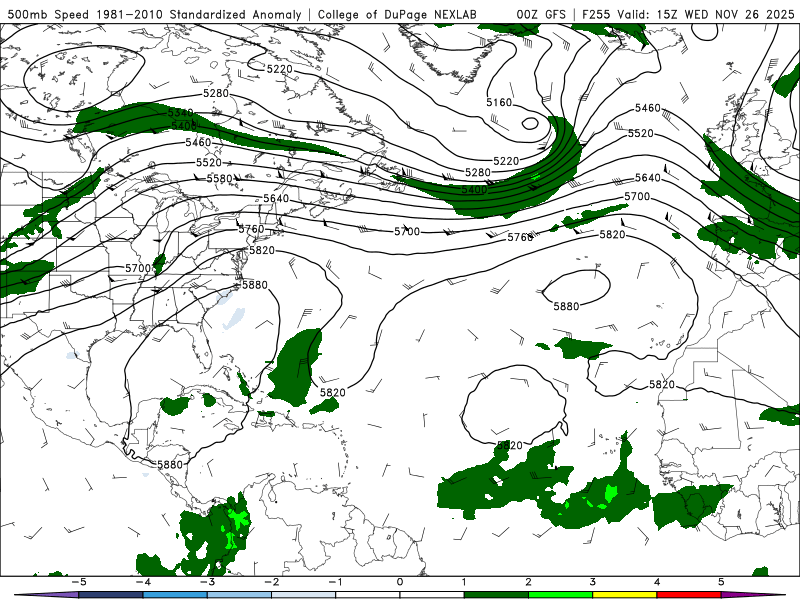Select the dark navy -5-to--4 colorbar segment
This screenshot has width=800, height=600.
tap(111, 595)
